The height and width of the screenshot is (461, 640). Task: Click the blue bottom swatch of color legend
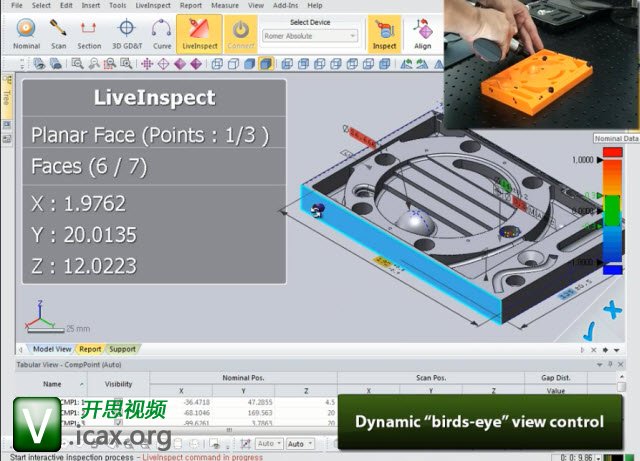point(613,270)
